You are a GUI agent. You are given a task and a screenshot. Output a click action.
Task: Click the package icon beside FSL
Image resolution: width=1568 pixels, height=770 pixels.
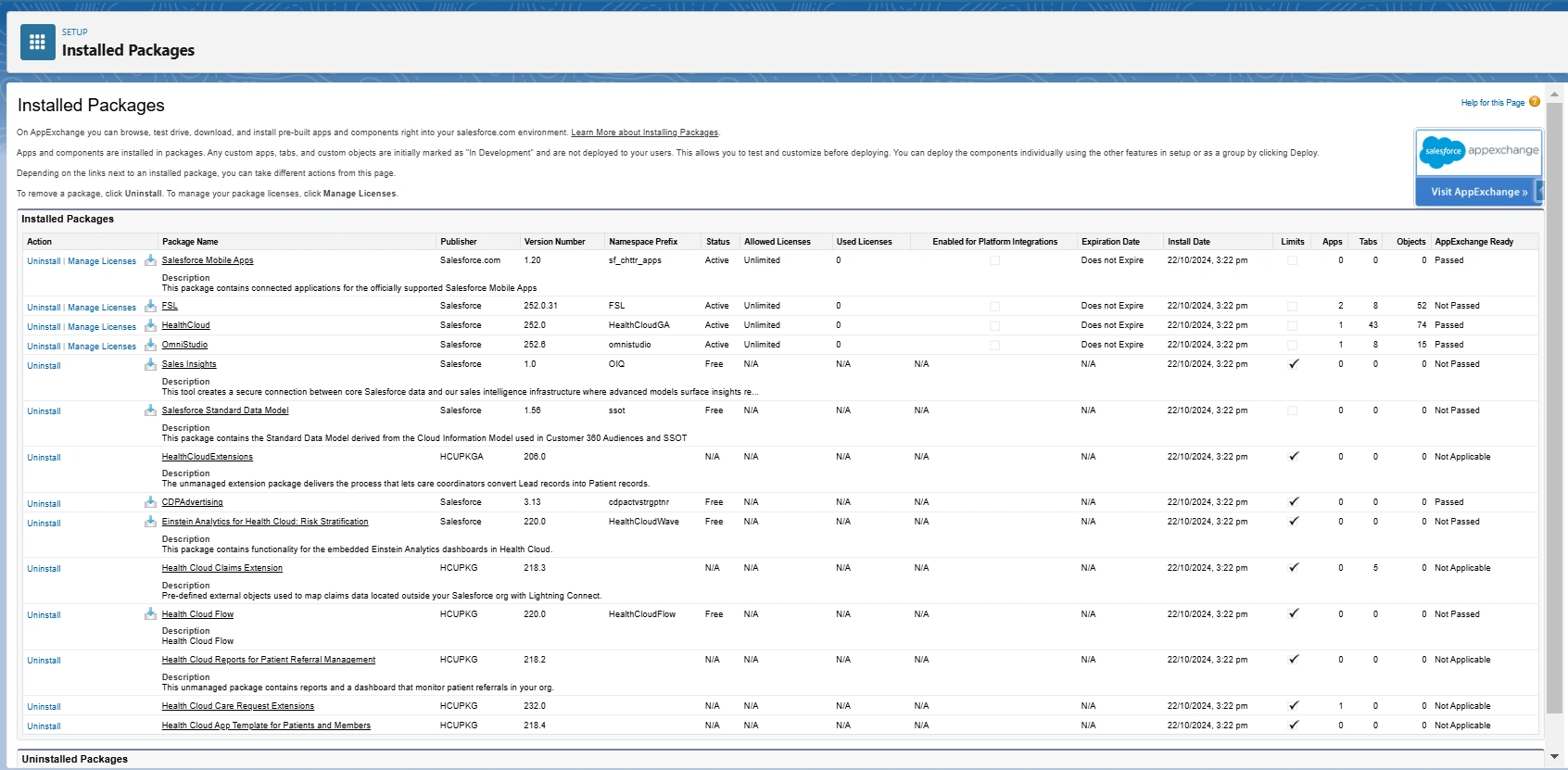tap(150, 306)
